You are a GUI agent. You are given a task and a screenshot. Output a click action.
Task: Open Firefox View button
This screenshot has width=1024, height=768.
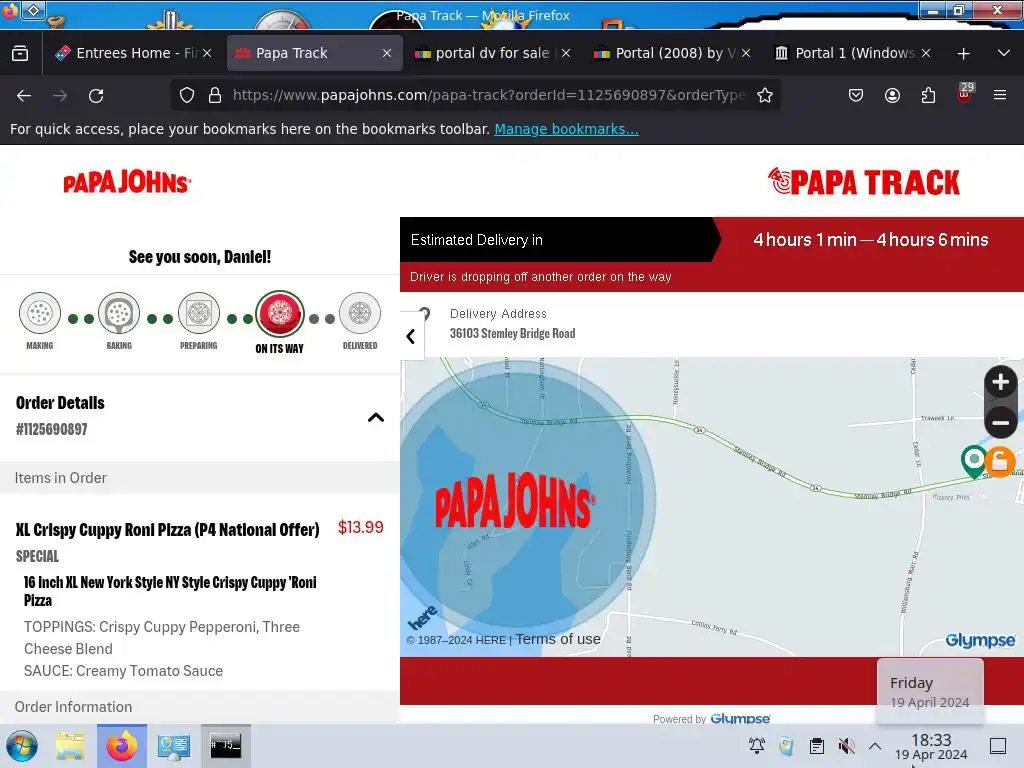pos(20,53)
